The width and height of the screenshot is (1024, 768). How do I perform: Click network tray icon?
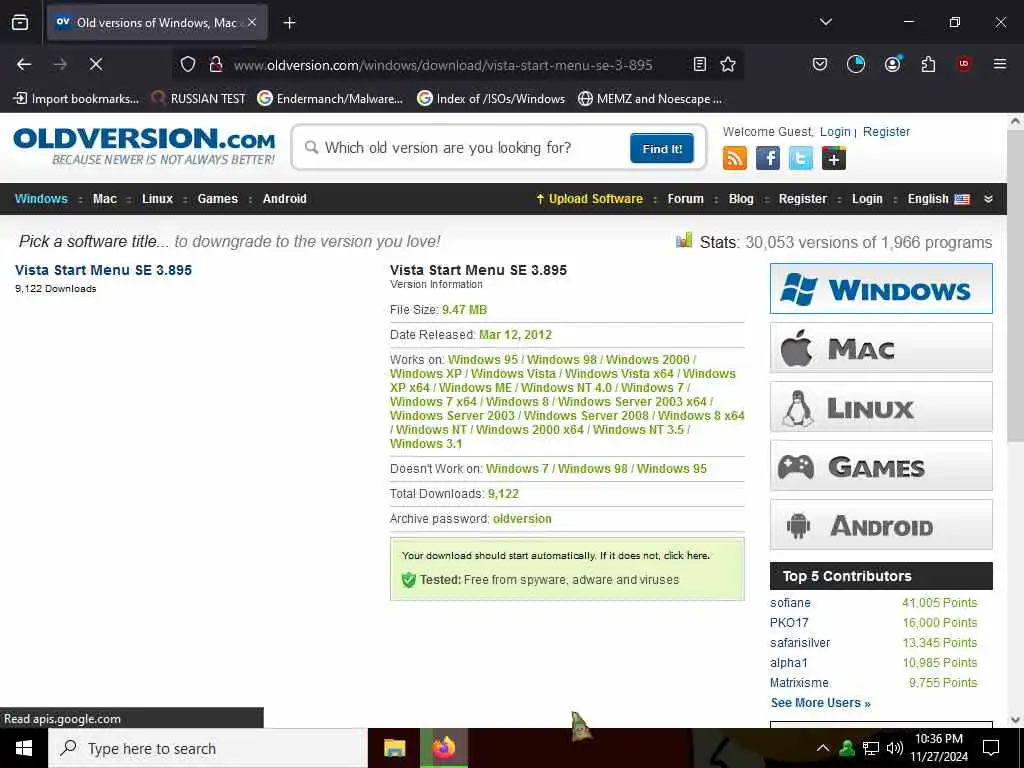tap(871, 748)
